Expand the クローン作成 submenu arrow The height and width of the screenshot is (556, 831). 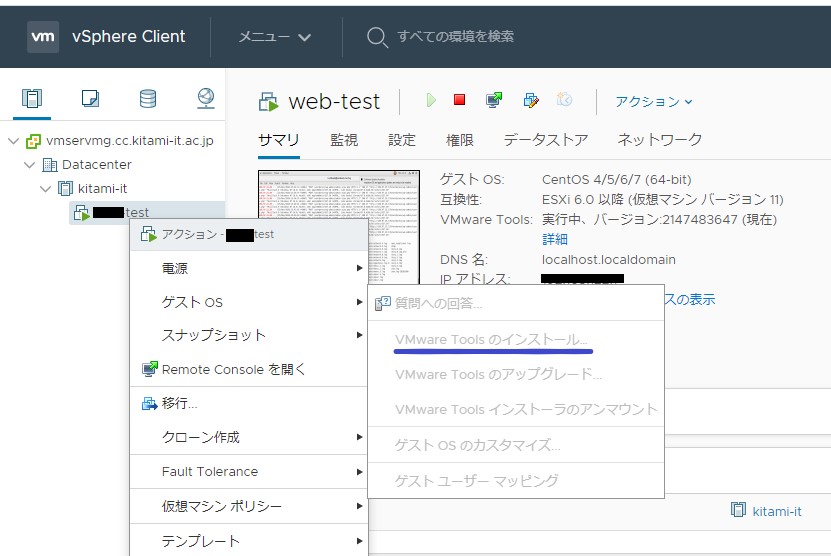point(359,437)
